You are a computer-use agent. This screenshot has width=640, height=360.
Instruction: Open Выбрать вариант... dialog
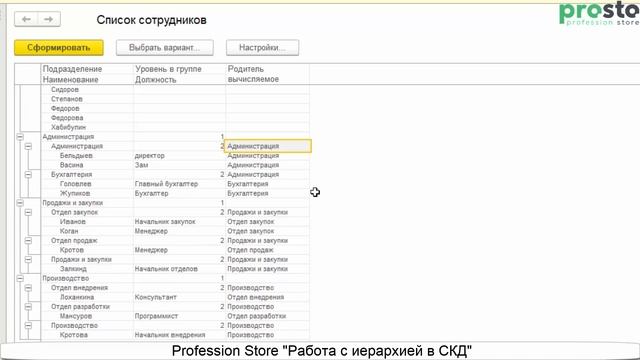click(x=164, y=48)
